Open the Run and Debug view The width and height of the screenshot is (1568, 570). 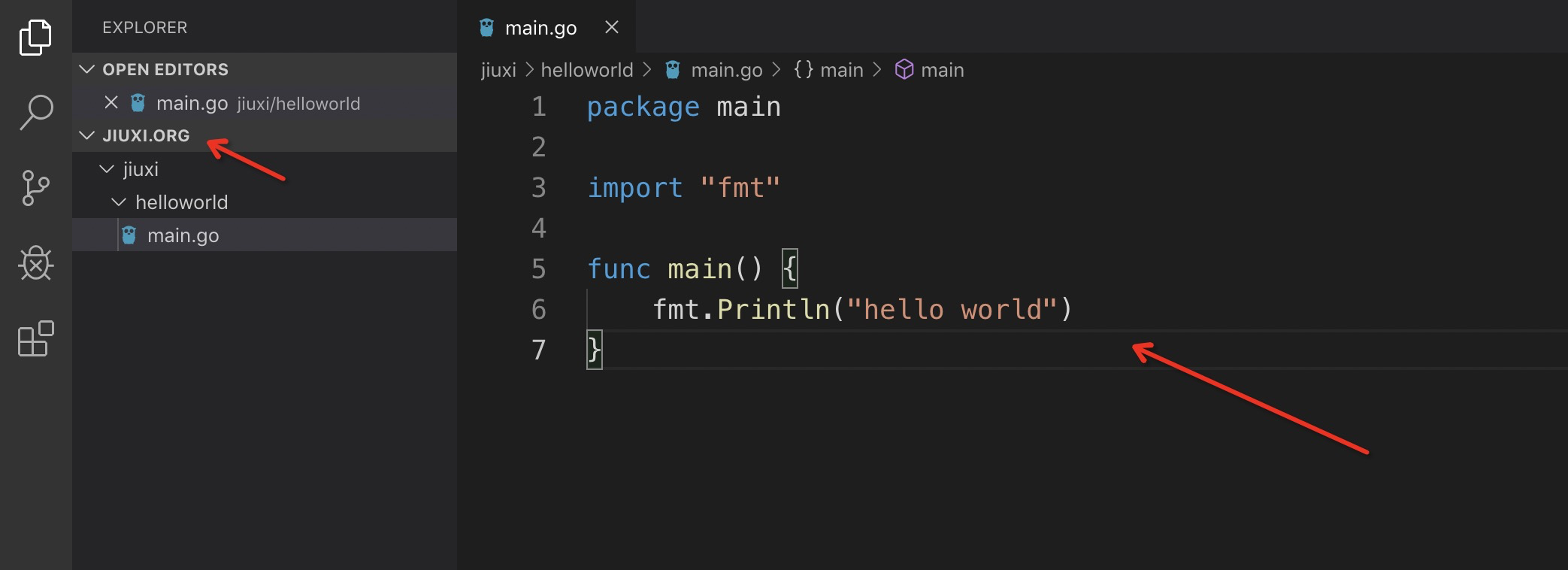coord(35,263)
